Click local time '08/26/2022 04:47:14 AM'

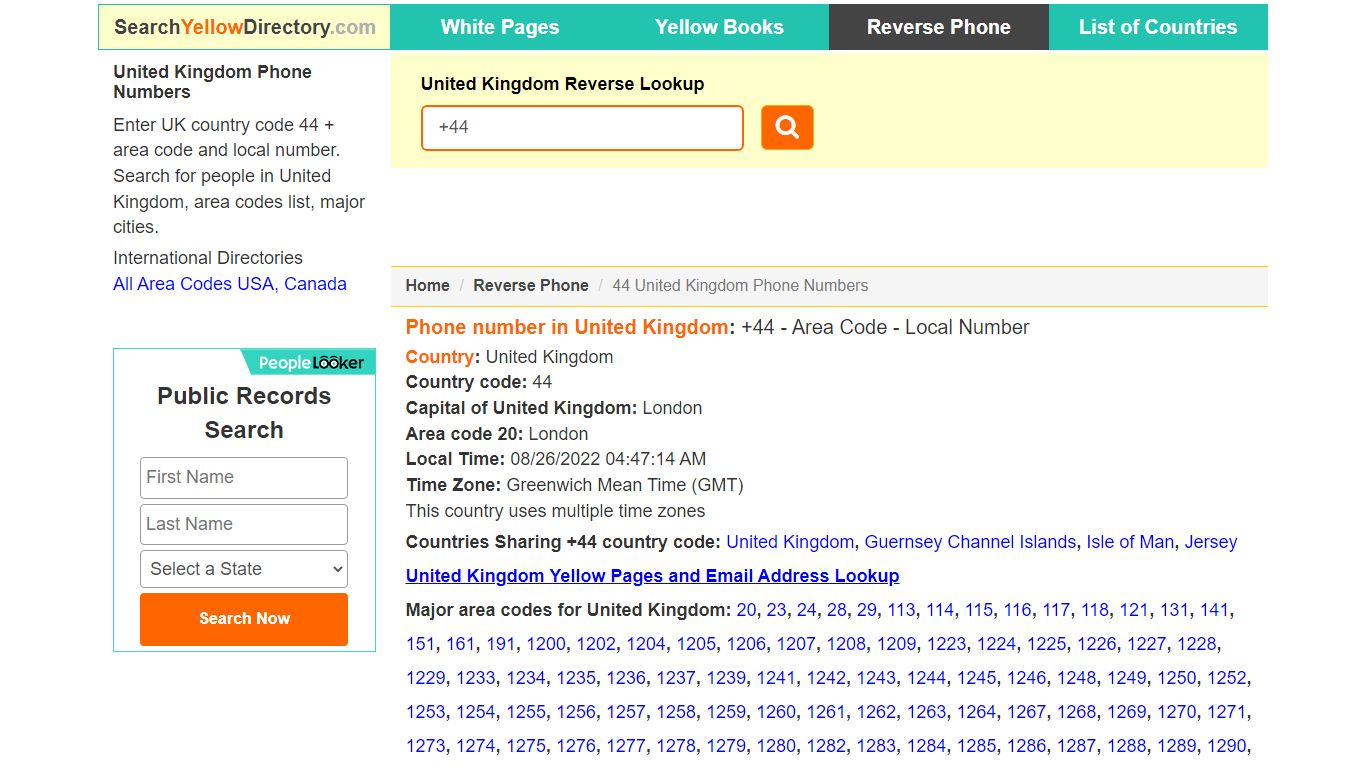coord(608,459)
